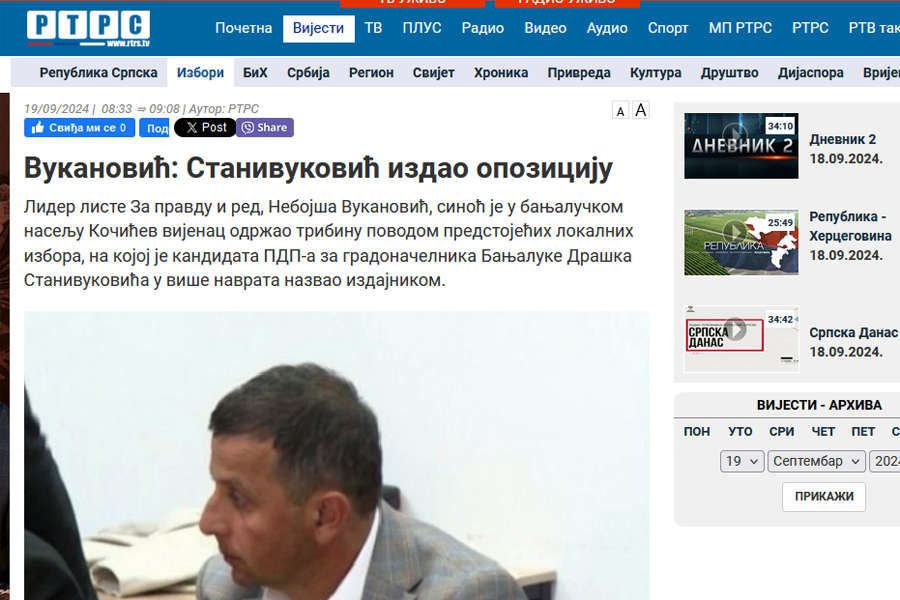The image size is (900, 600).
Task: Open the ПЛУС section
Action: [x=422, y=28]
